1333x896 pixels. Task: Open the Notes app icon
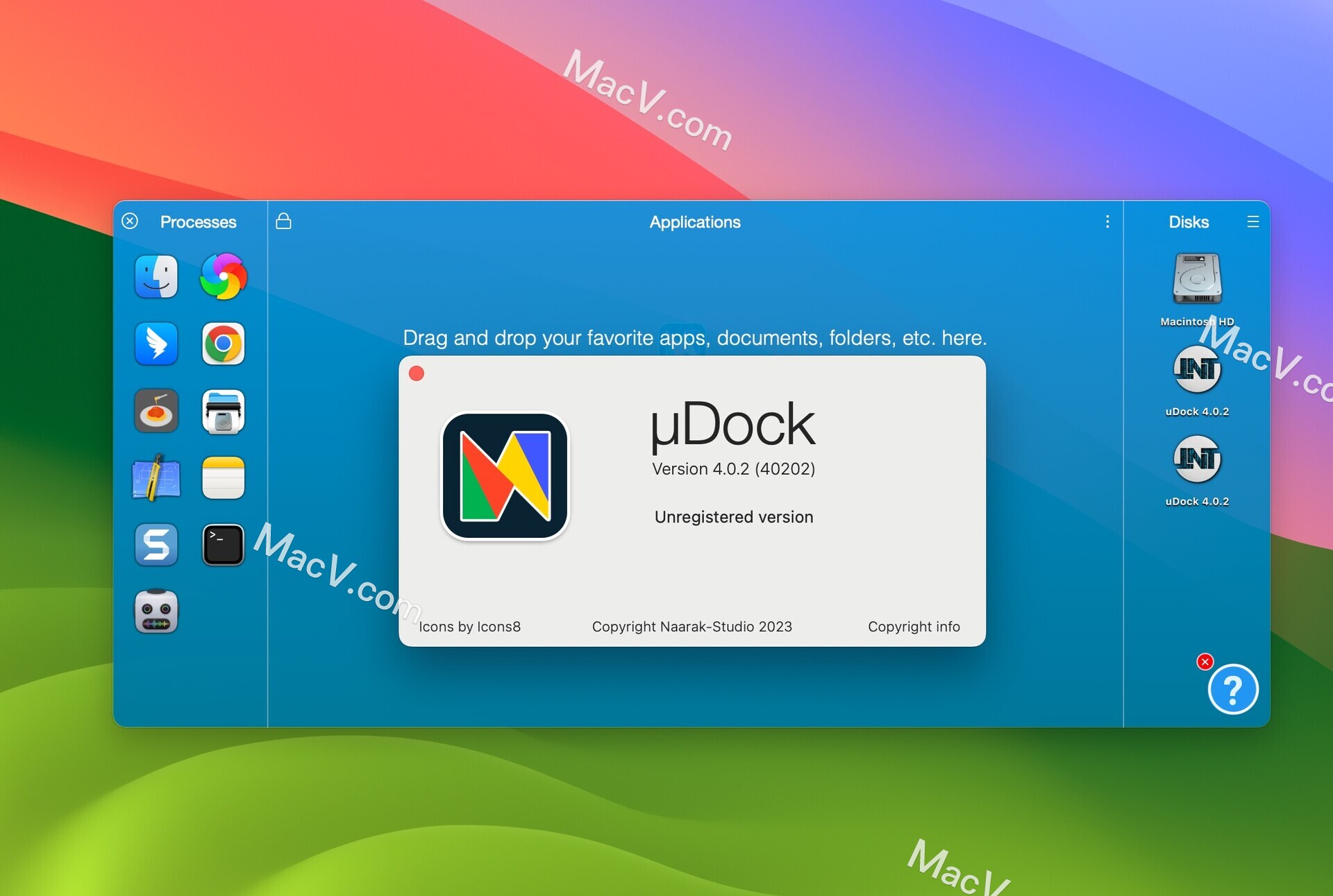coord(223,477)
